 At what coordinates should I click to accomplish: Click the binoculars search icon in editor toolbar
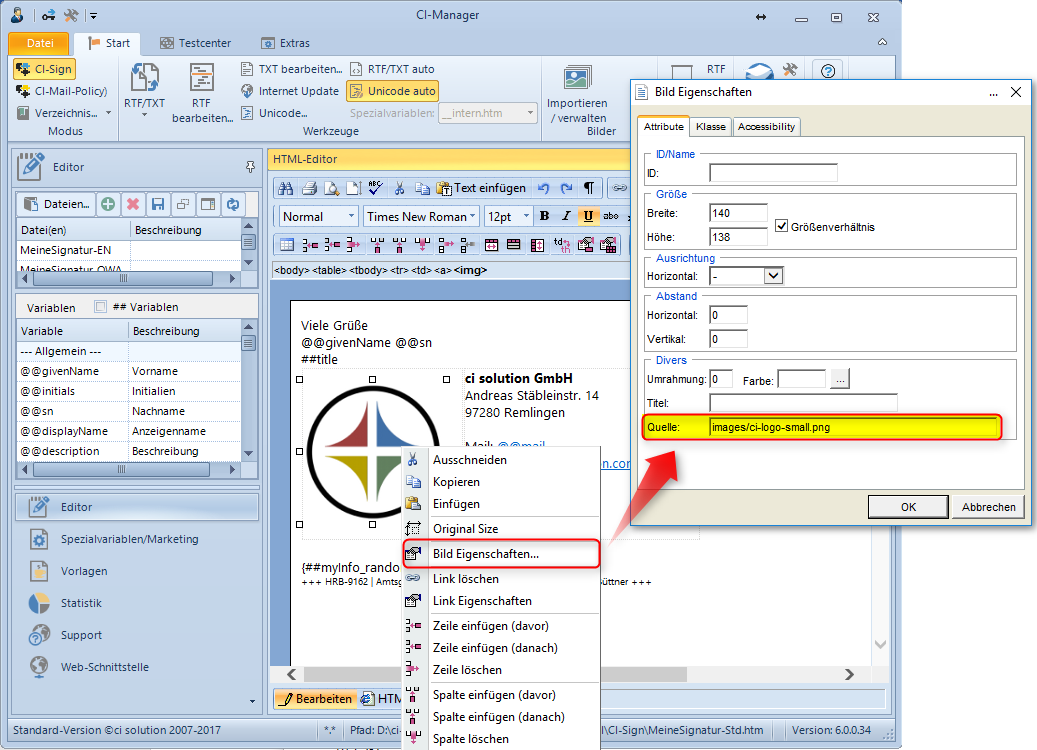coord(286,188)
